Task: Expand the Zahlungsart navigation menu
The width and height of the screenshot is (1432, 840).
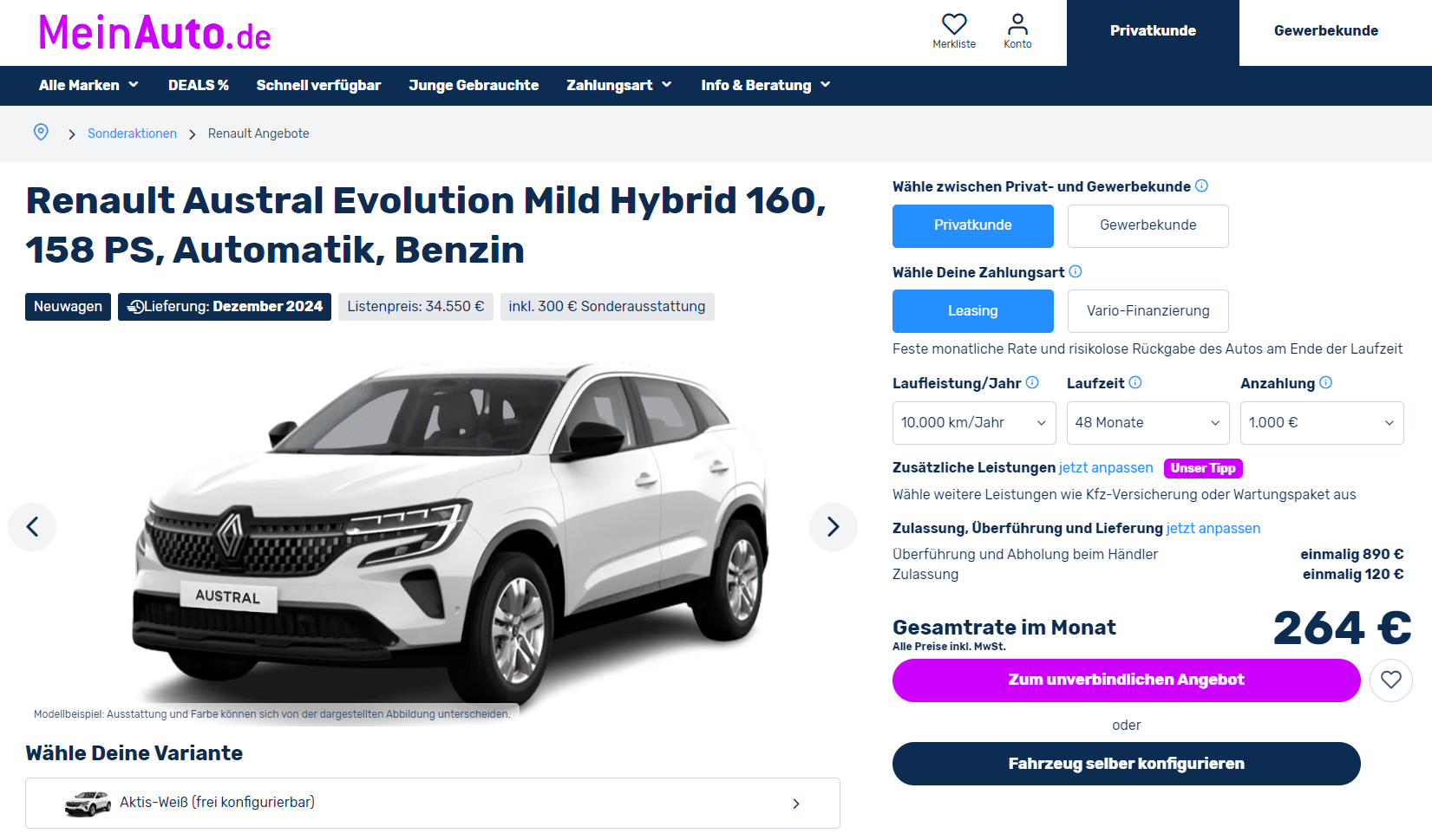Action: point(619,85)
